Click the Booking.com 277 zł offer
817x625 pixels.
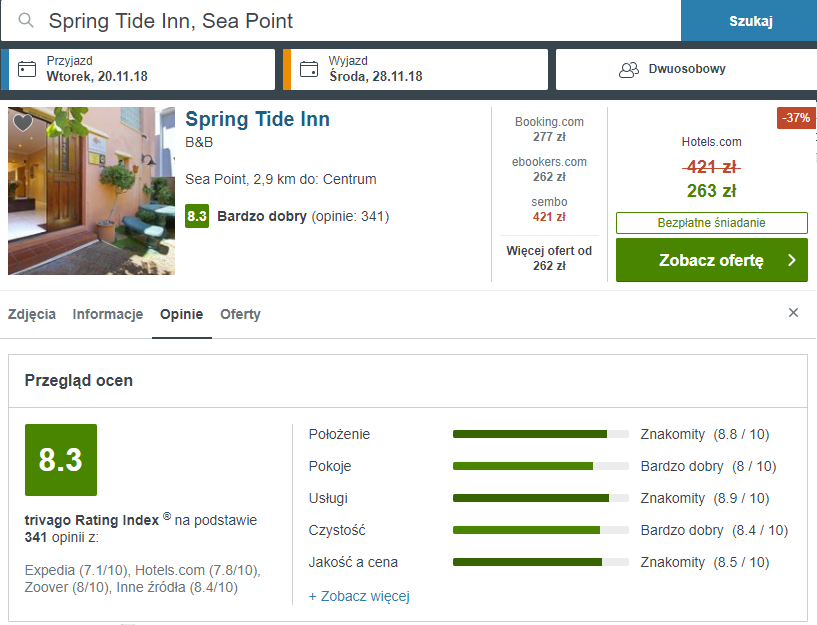tap(549, 129)
